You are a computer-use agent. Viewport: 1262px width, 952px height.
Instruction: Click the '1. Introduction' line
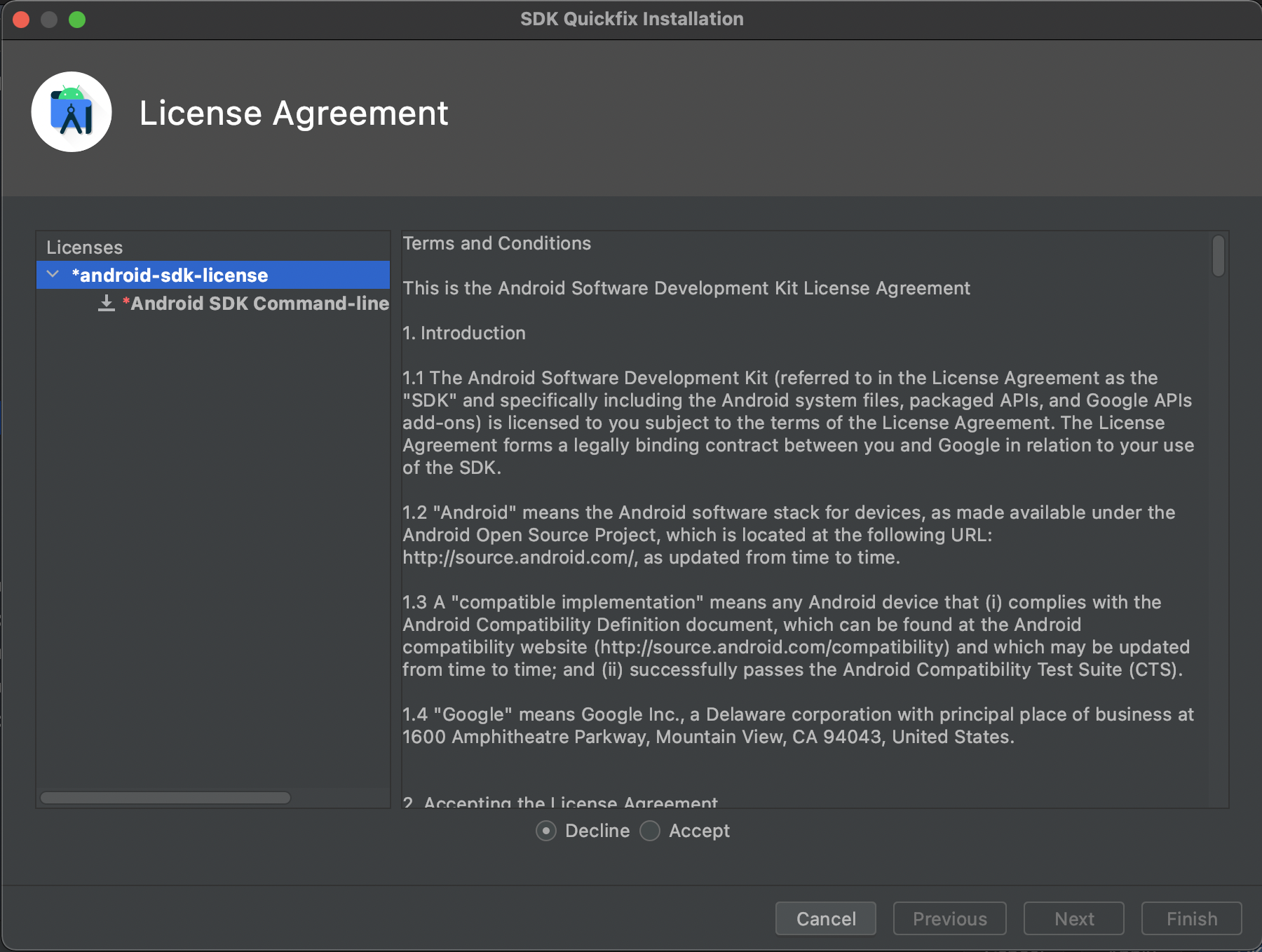point(464,333)
